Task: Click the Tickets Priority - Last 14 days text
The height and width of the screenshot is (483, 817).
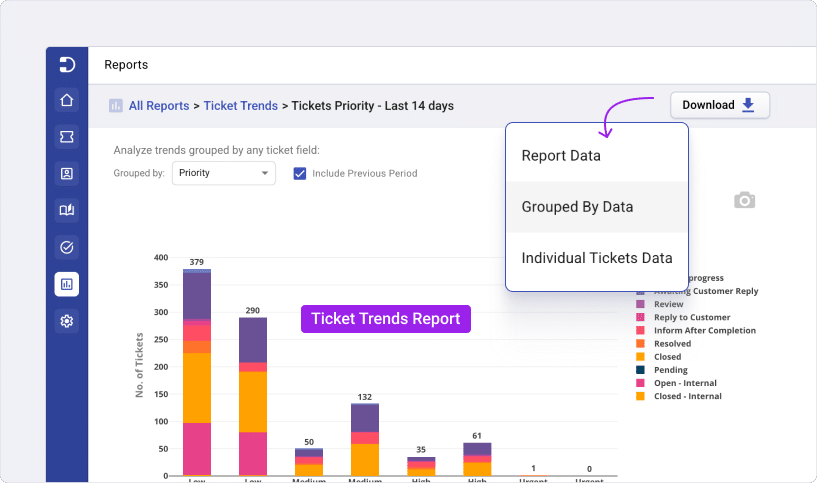Action: click(x=373, y=106)
